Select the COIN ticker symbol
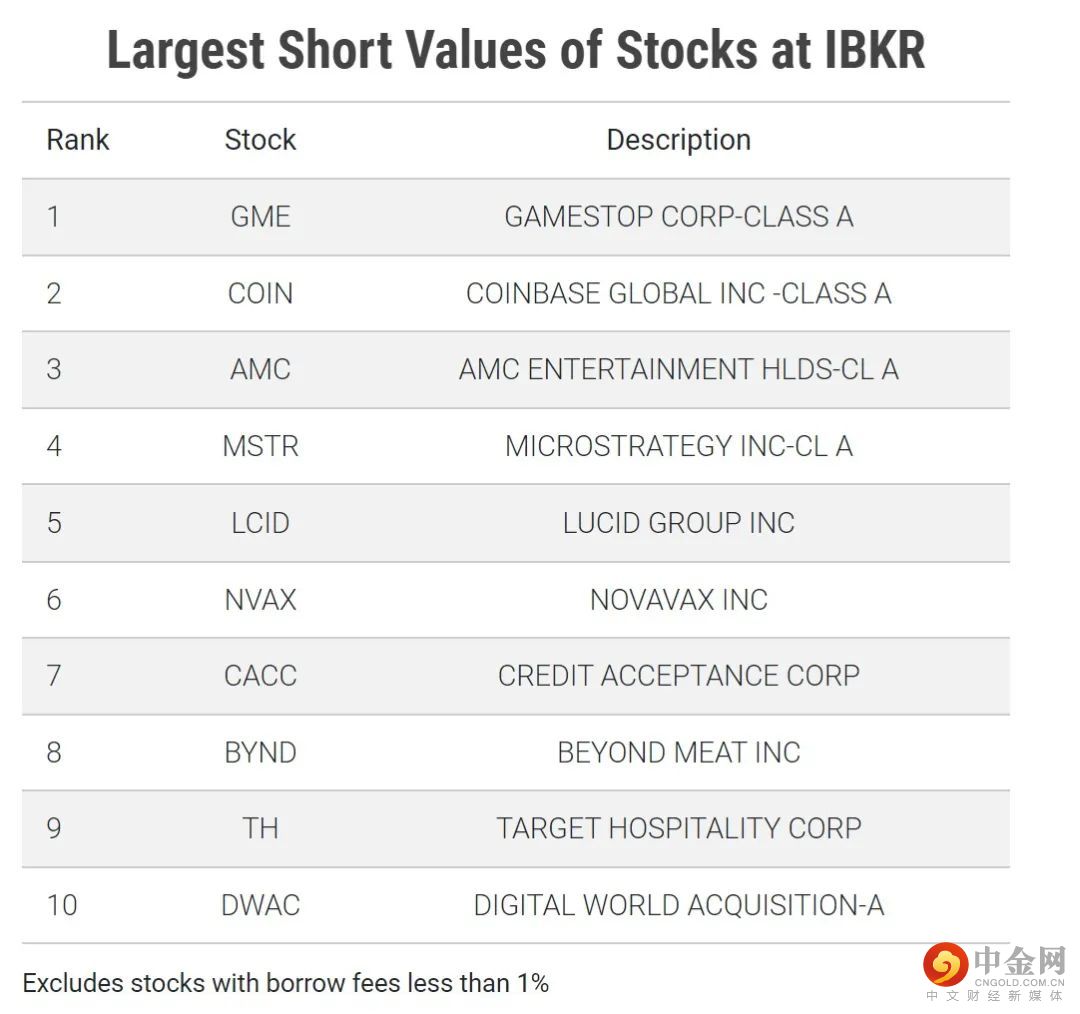The width and height of the screenshot is (1080, 1014). (260, 294)
